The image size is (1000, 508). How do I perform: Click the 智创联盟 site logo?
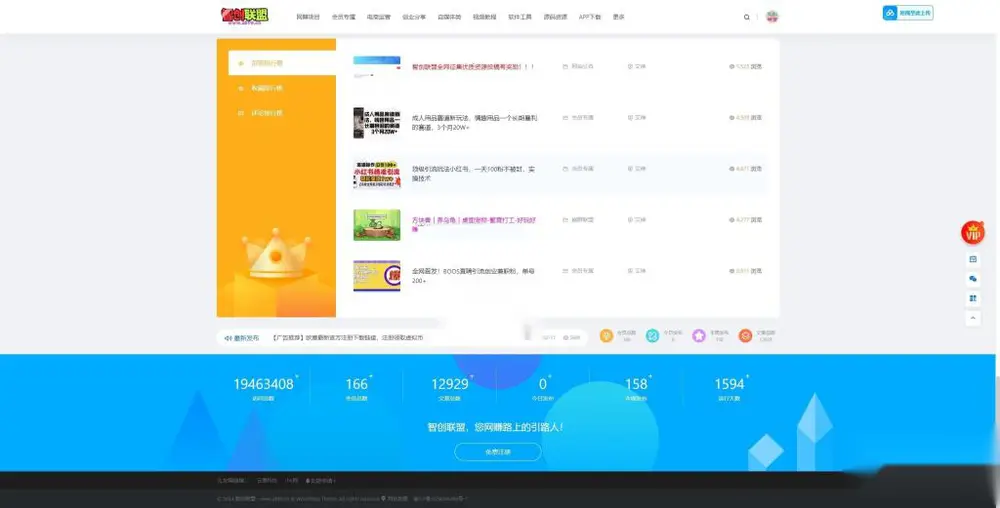pos(245,16)
